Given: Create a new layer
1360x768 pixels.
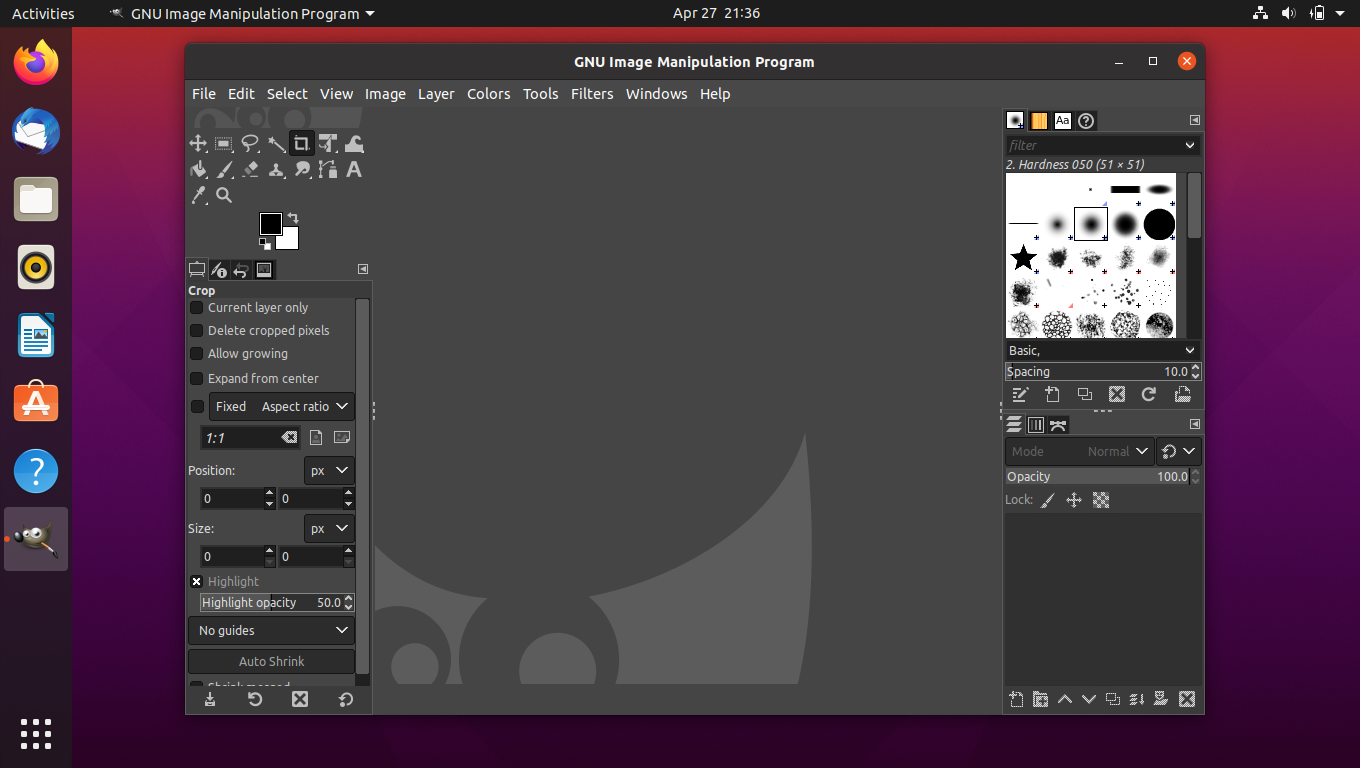Looking at the screenshot, I should (x=1017, y=699).
